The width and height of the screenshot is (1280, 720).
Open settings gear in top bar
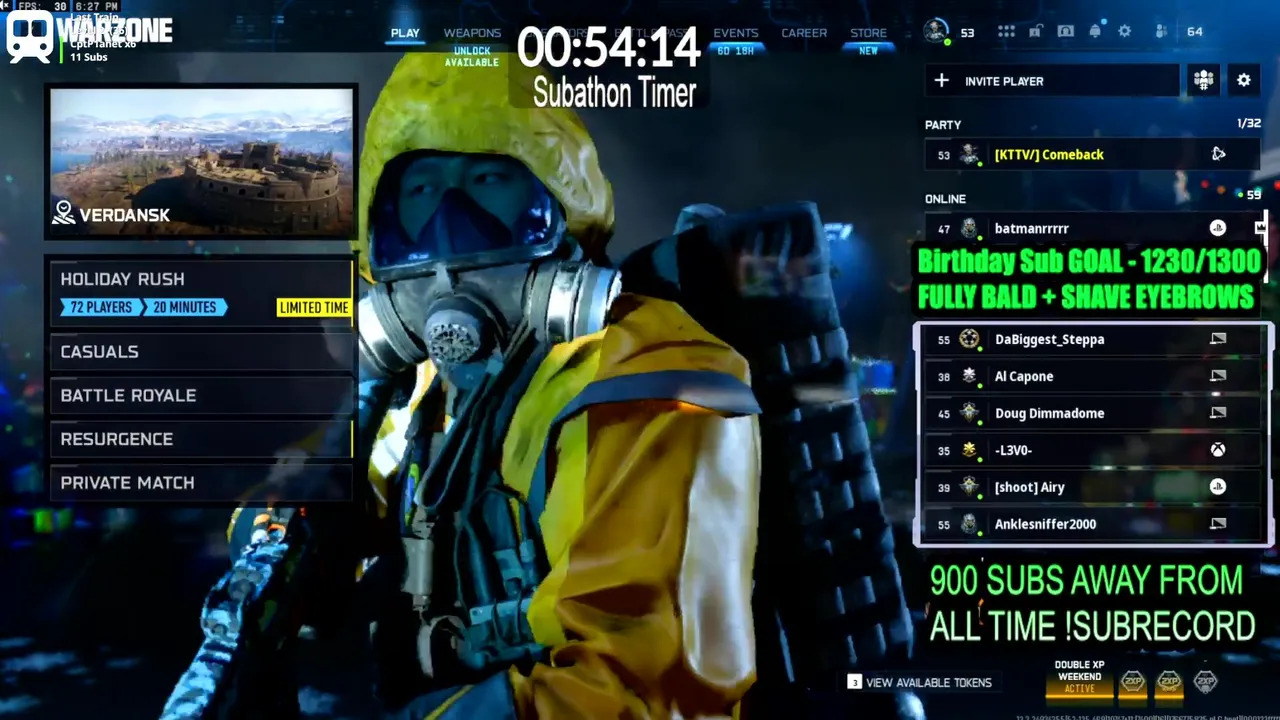[x=1125, y=31]
